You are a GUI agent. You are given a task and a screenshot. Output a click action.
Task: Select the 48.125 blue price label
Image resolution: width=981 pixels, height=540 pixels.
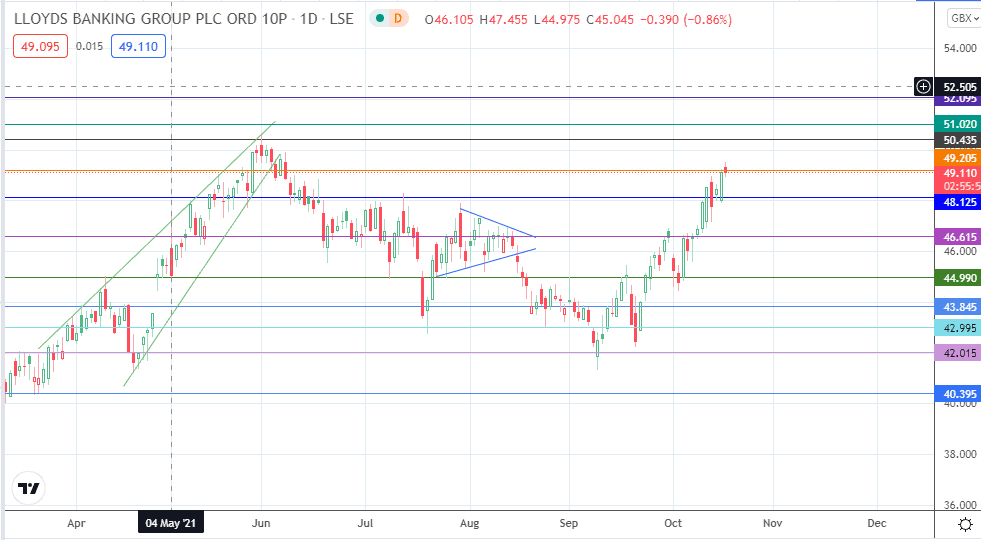pyautogui.click(x=958, y=201)
